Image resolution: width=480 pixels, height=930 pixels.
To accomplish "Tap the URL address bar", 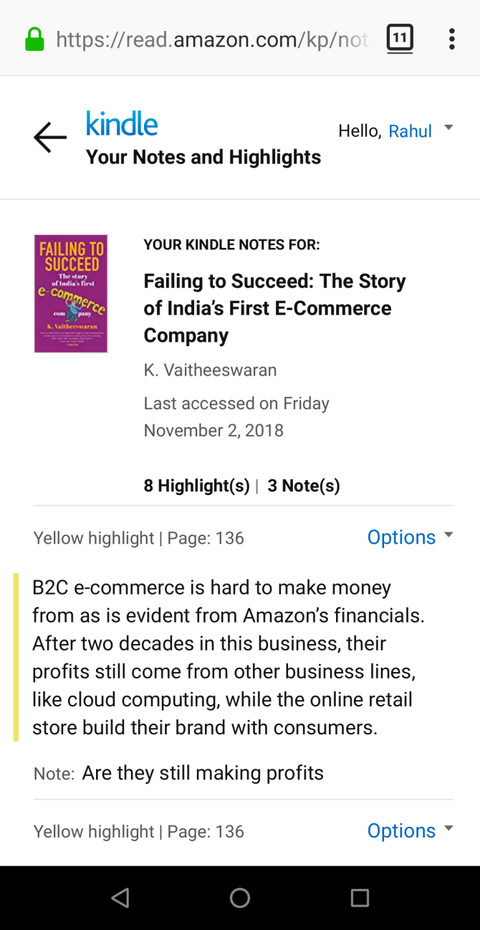I will click(212, 40).
